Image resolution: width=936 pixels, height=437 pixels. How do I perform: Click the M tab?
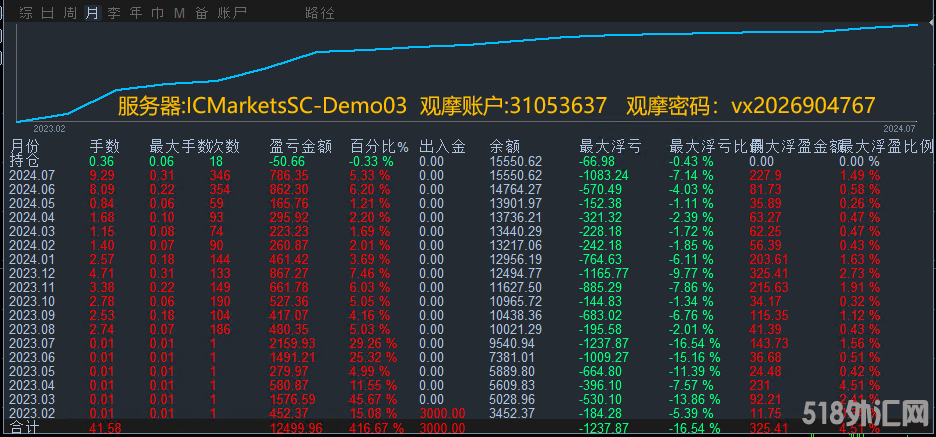(x=179, y=13)
